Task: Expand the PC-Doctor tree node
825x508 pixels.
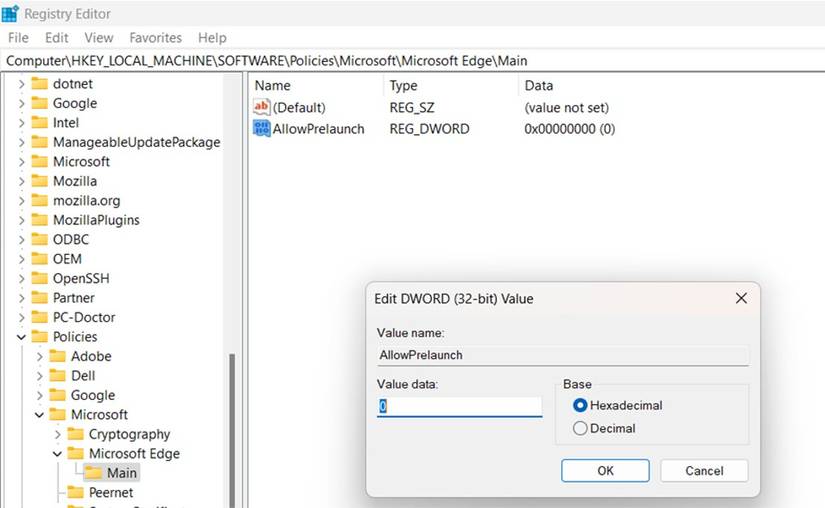Action: [x=22, y=318]
